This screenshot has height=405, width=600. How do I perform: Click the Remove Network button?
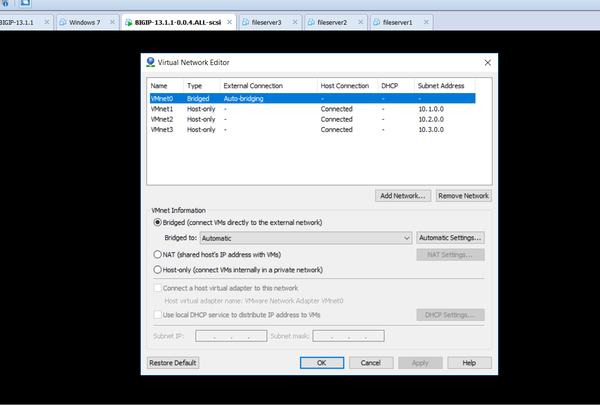[x=463, y=196]
